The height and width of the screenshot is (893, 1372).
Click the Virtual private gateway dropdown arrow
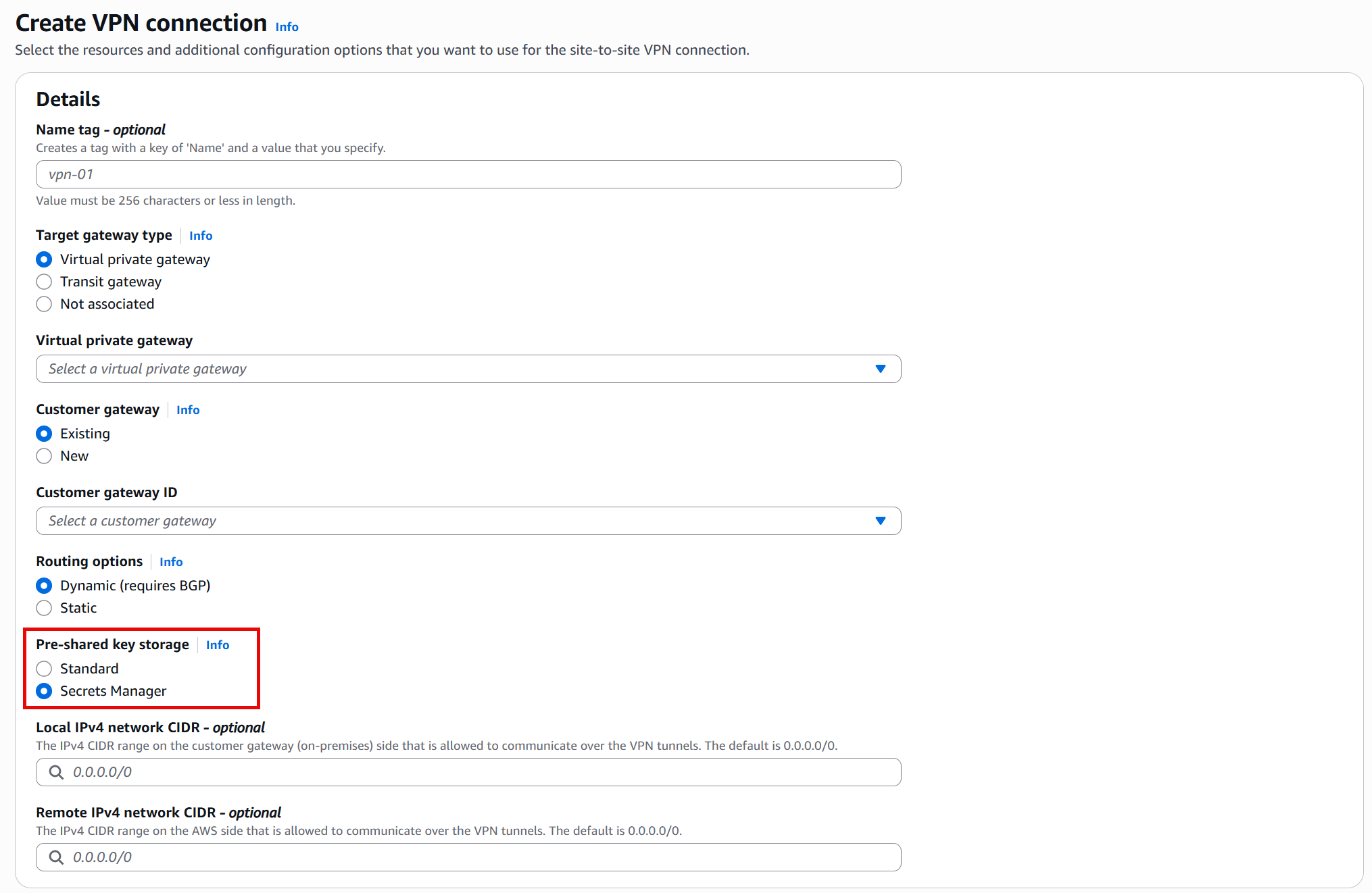pyautogui.click(x=880, y=369)
